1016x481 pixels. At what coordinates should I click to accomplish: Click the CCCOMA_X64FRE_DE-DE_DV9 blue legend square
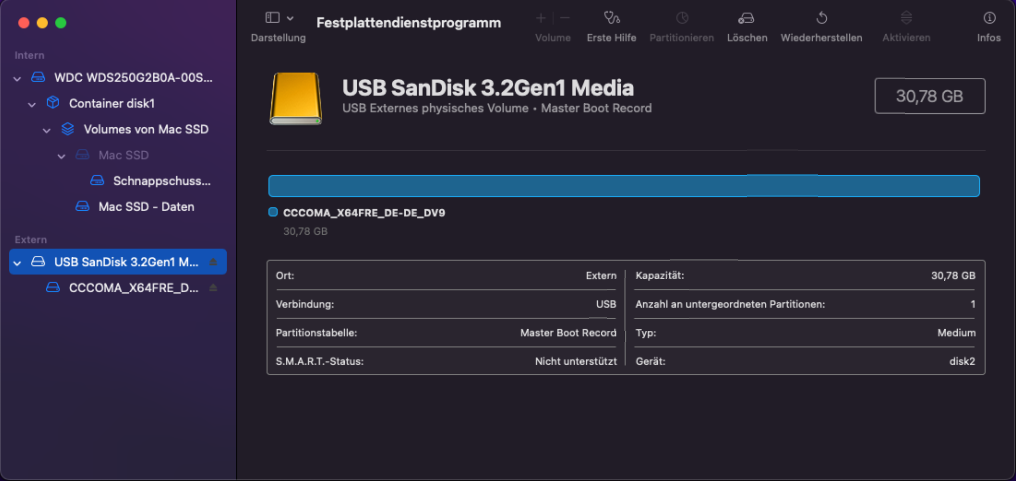click(x=273, y=212)
